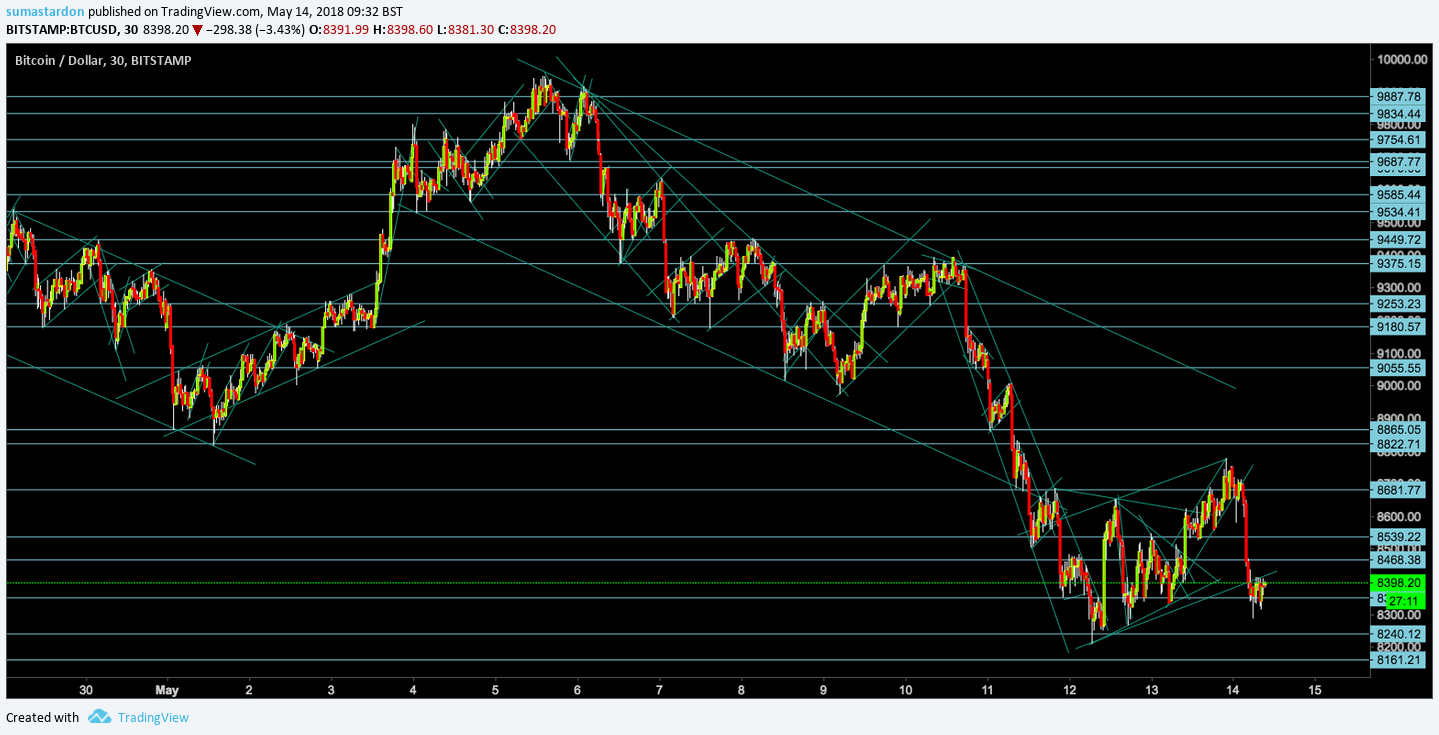The image size is (1439, 735).
Task: Click the Created with footer text
Action: 42,717
